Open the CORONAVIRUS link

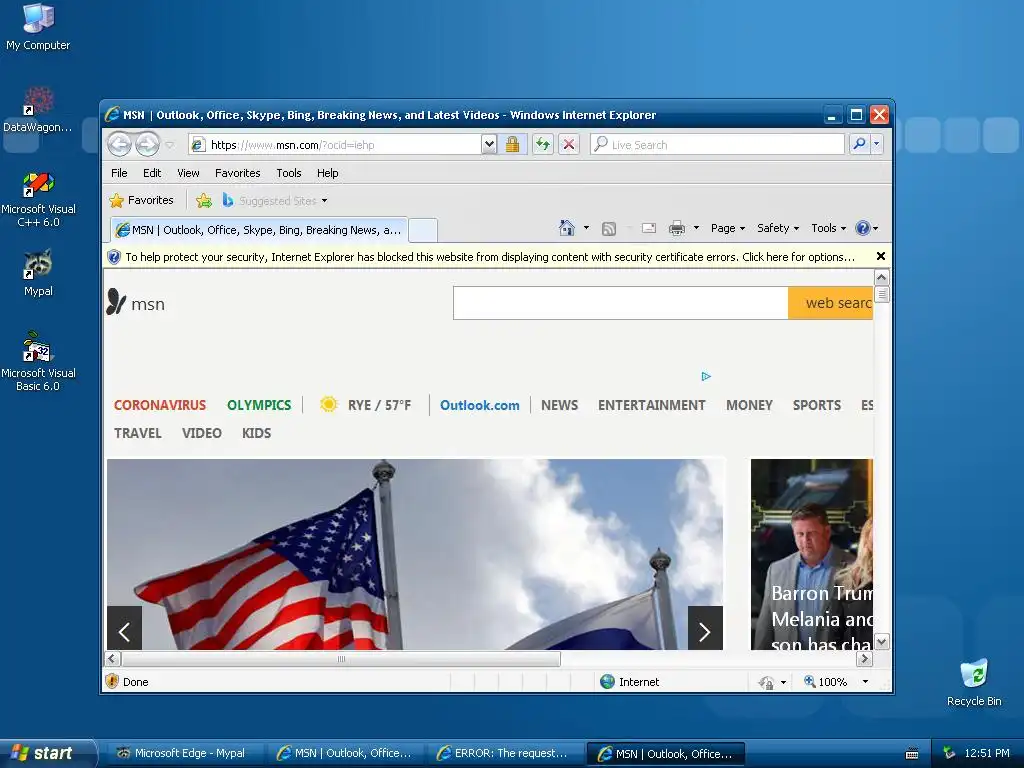(160, 405)
